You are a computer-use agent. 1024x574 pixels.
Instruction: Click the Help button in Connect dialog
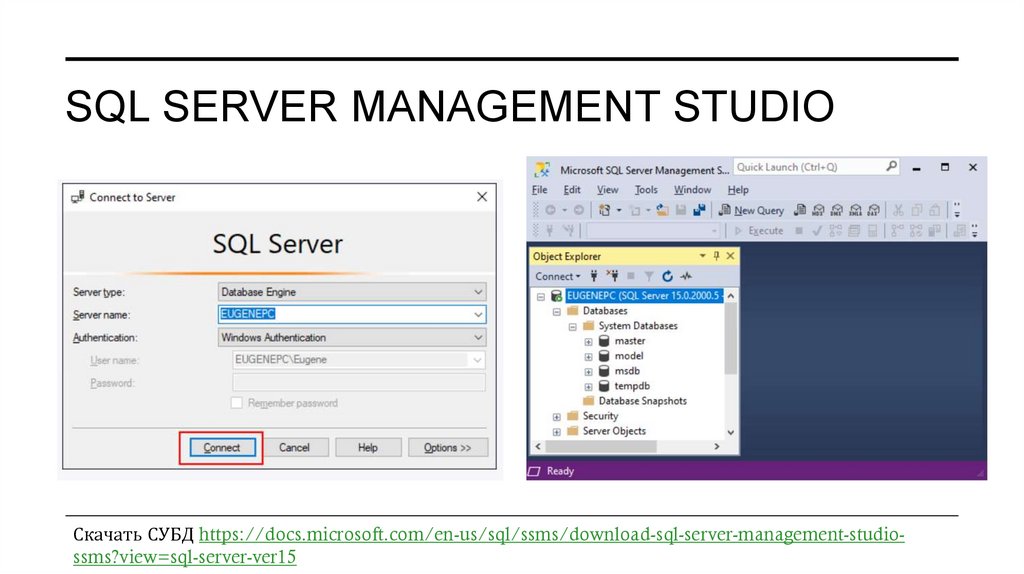(368, 447)
